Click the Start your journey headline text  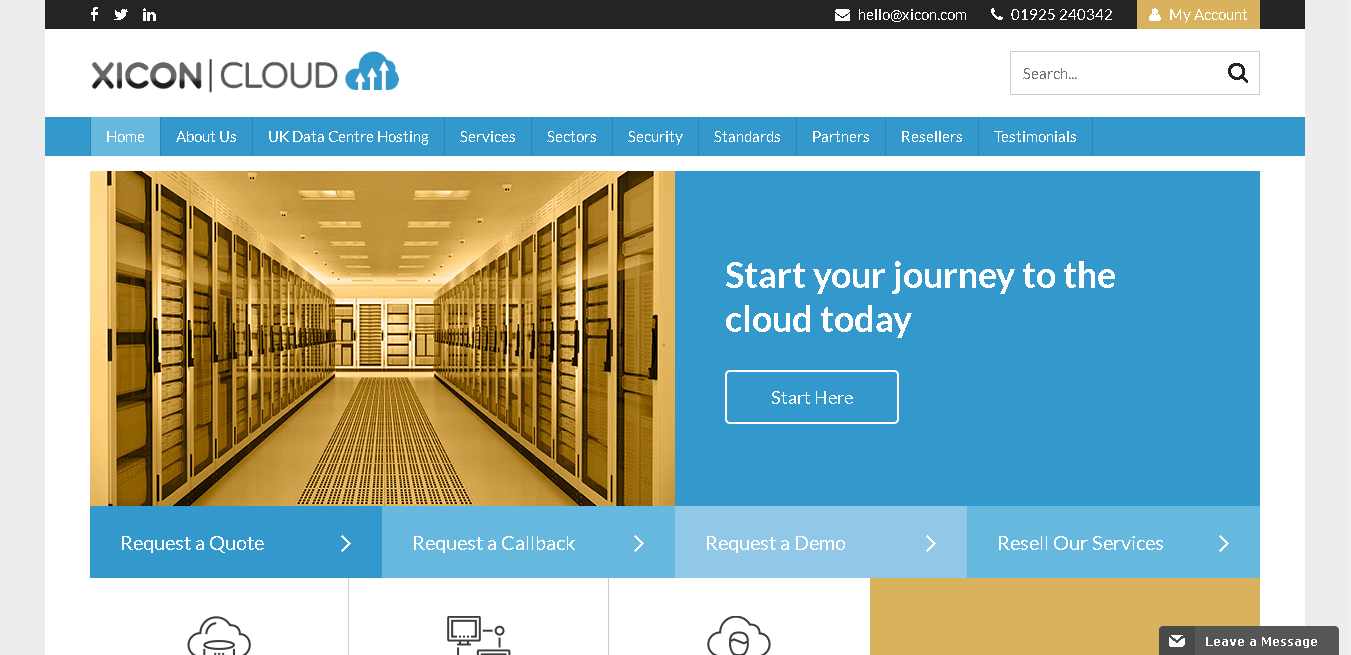(x=920, y=297)
